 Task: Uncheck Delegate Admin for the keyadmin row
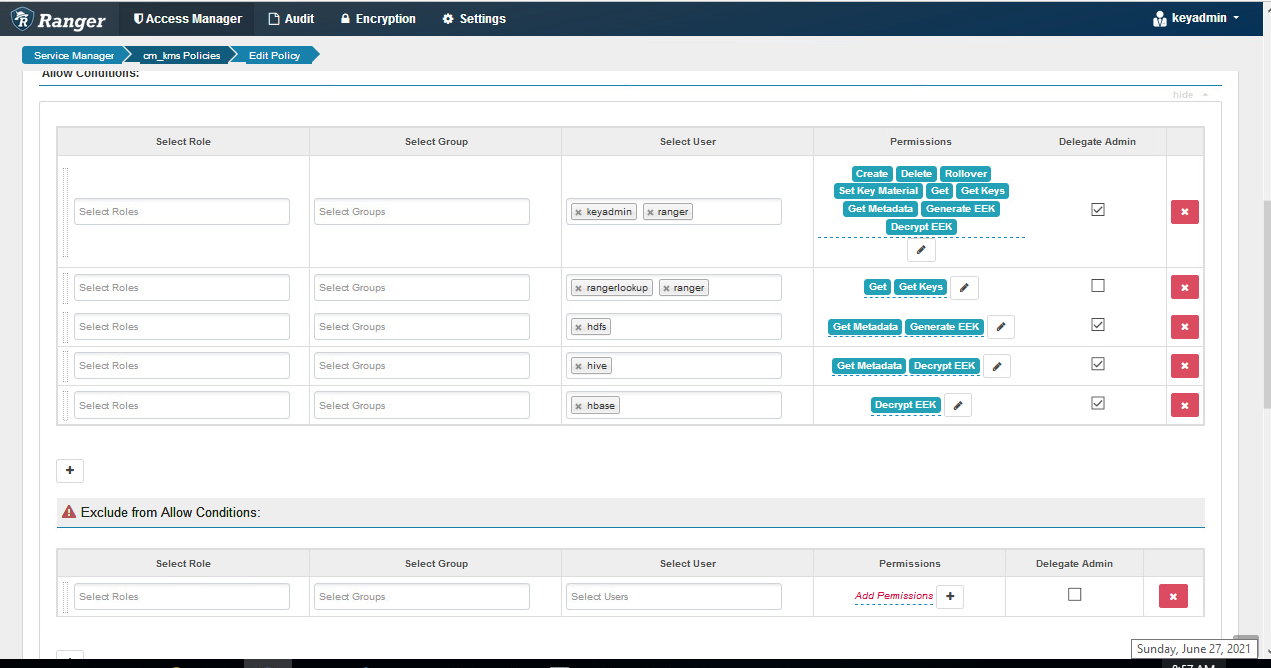point(1097,209)
